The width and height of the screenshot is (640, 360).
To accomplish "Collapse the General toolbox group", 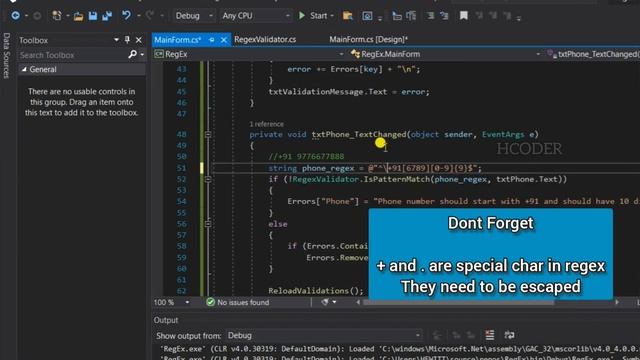I will (24, 69).
